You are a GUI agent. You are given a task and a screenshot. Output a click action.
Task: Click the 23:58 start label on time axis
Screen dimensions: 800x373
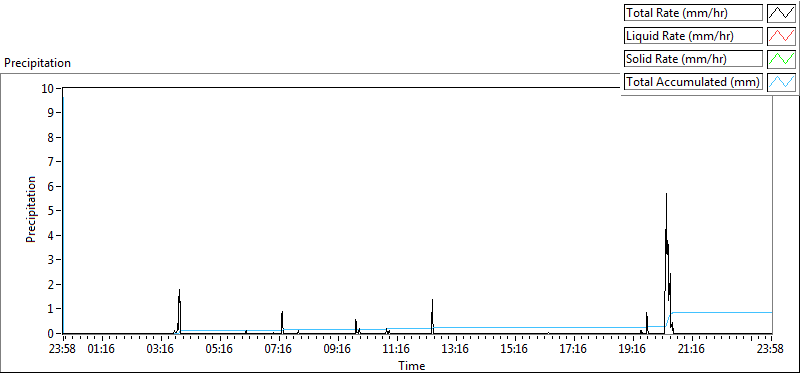pyautogui.click(x=63, y=350)
